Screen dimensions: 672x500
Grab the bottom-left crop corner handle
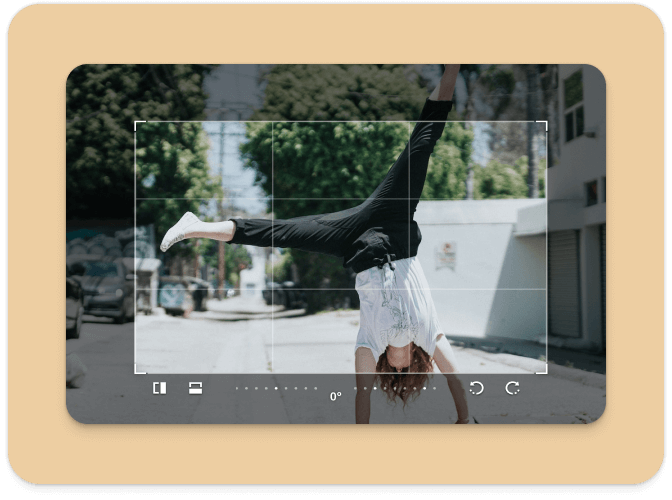click(x=140, y=368)
